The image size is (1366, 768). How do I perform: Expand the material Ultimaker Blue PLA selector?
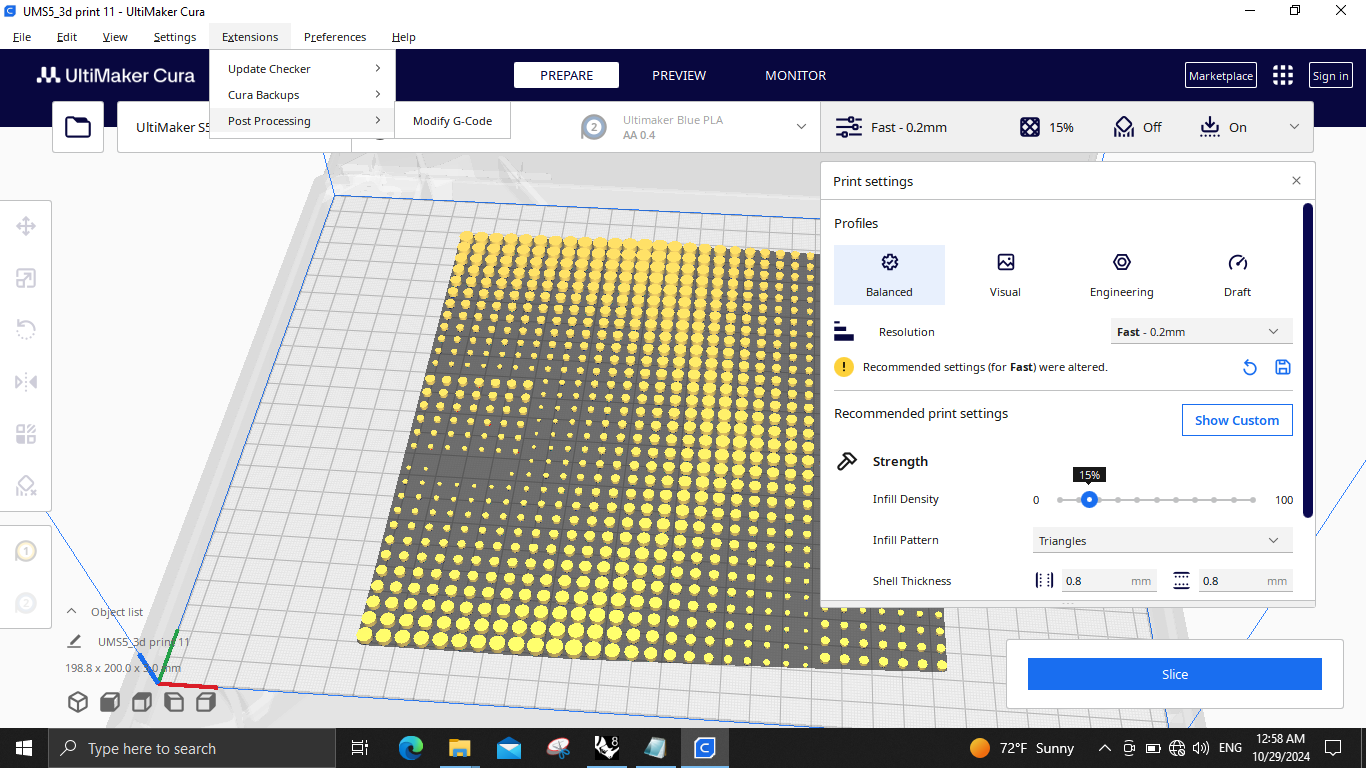[801, 127]
